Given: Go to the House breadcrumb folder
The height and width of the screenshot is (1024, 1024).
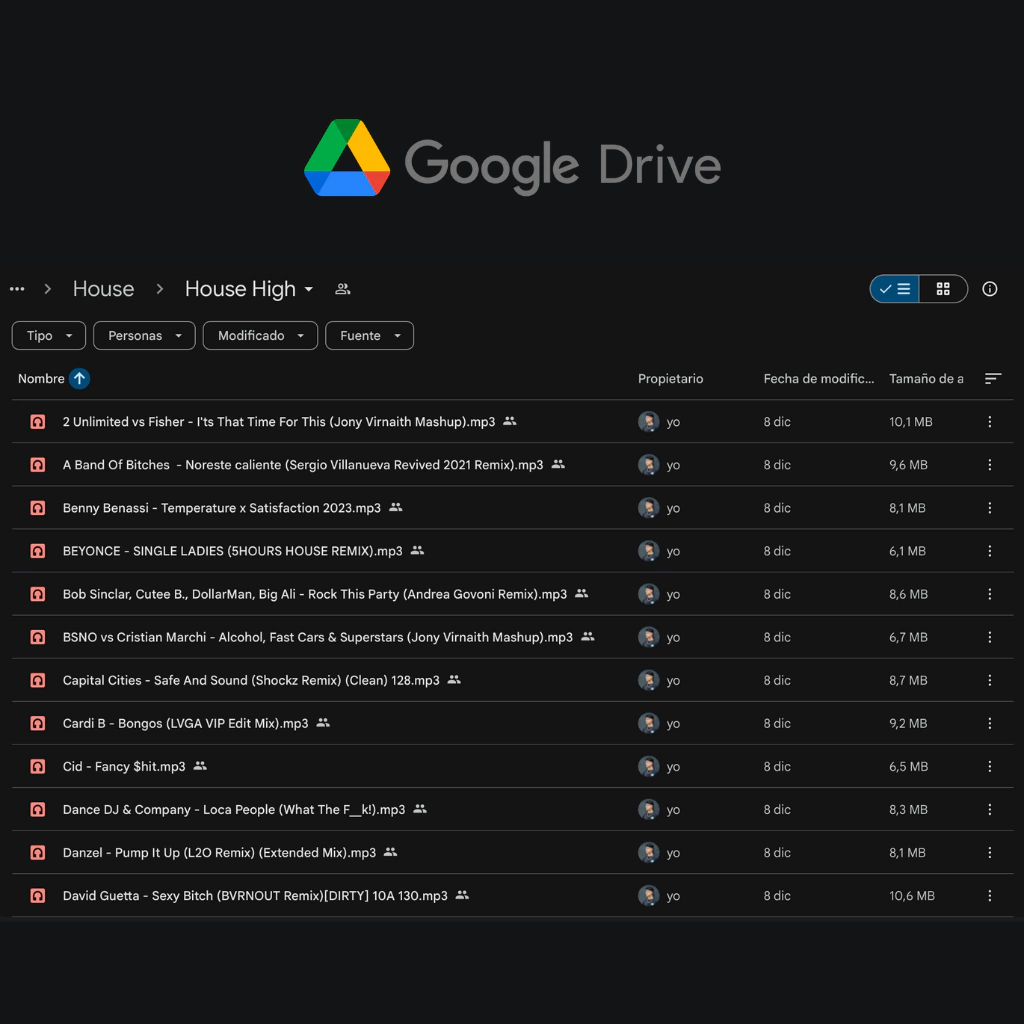Looking at the screenshot, I should (103, 289).
